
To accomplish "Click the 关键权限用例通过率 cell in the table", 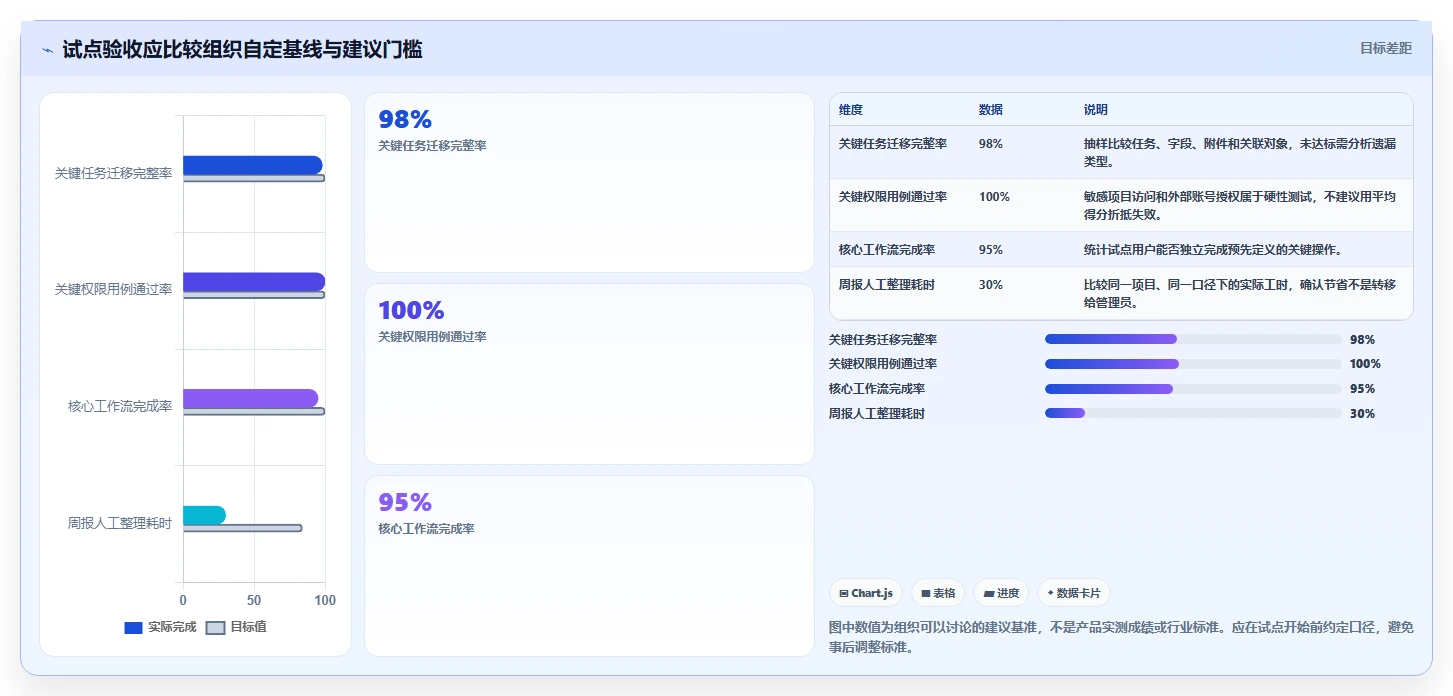I will click(x=893, y=197).
